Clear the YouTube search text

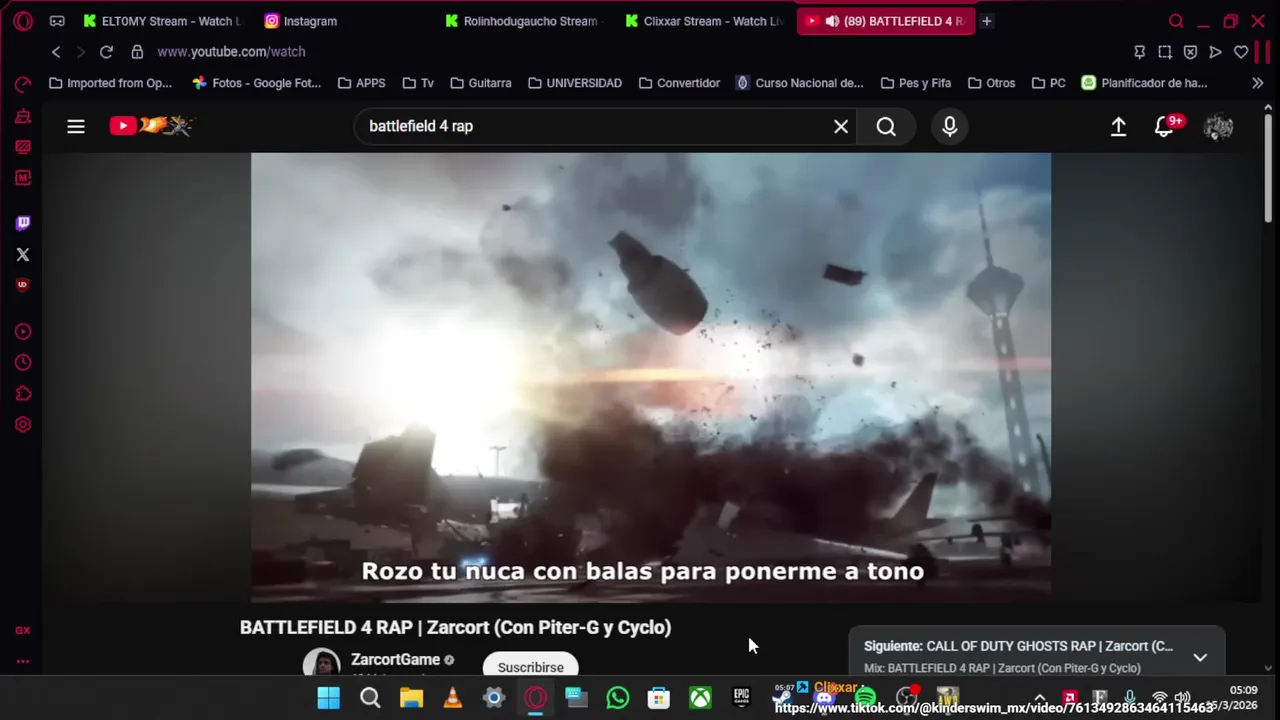tap(841, 126)
